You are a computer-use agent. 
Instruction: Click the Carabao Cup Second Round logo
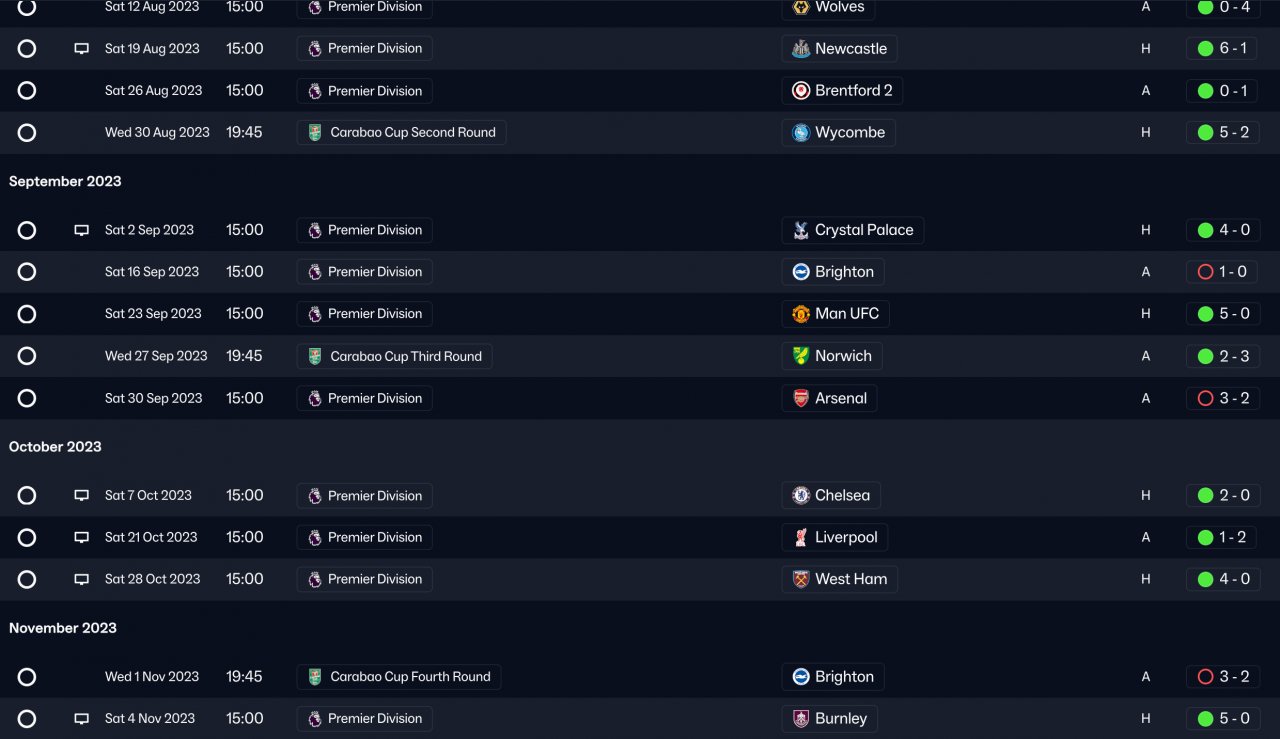click(315, 133)
